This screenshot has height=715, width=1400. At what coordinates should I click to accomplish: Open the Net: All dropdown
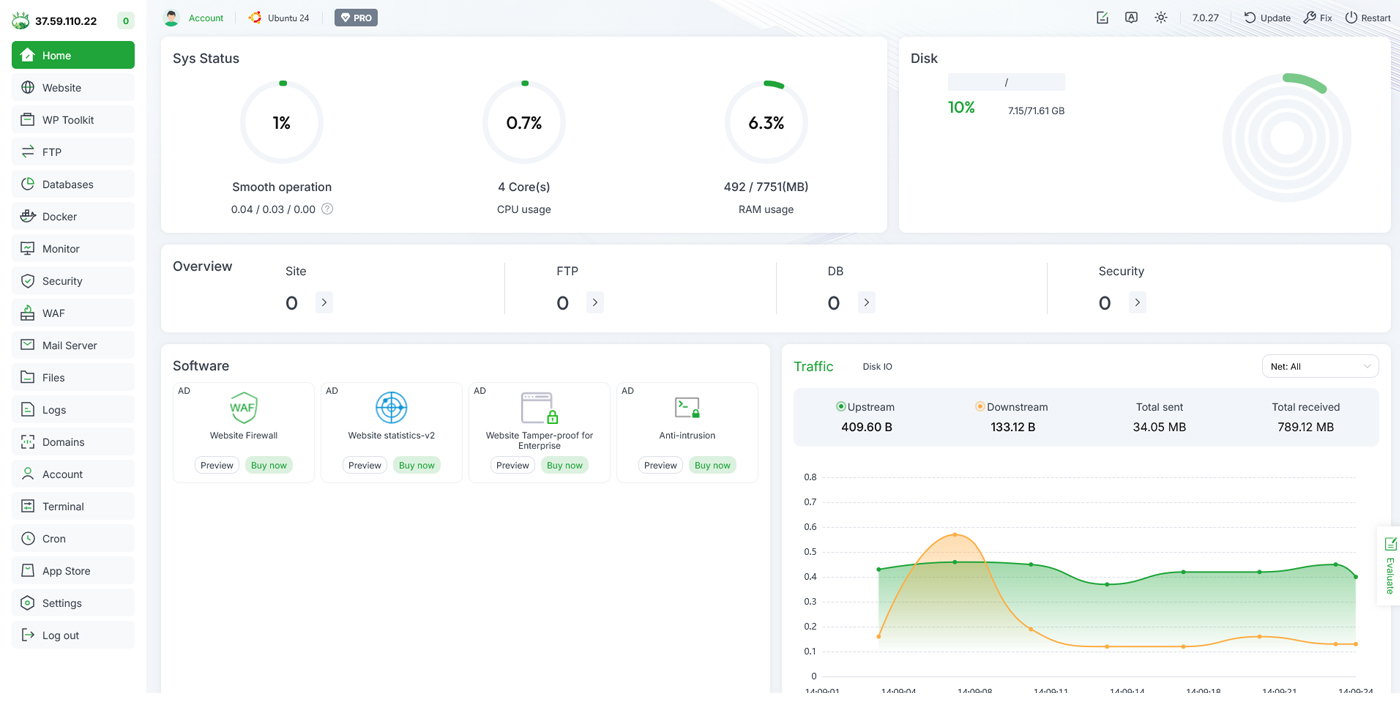1320,367
